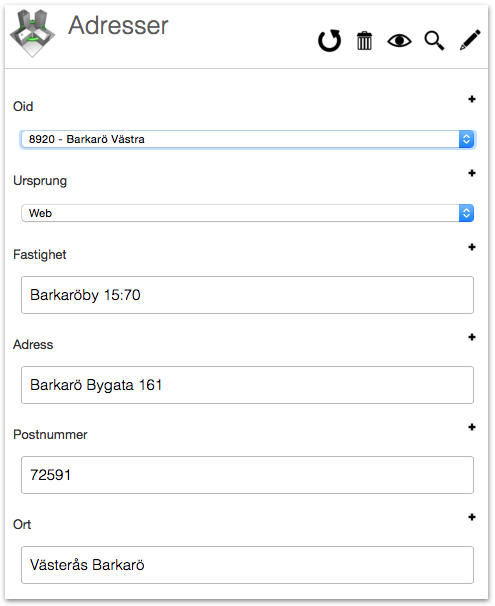Open the Ursprung dropdown showing Web
Image resolution: width=495 pixels, height=606 pixels.
(x=247, y=213)
